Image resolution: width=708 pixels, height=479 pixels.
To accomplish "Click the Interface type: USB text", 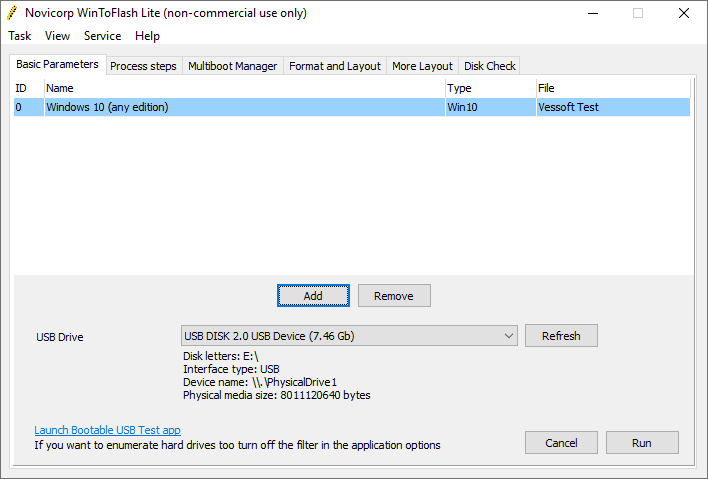I will coord(231,369).
